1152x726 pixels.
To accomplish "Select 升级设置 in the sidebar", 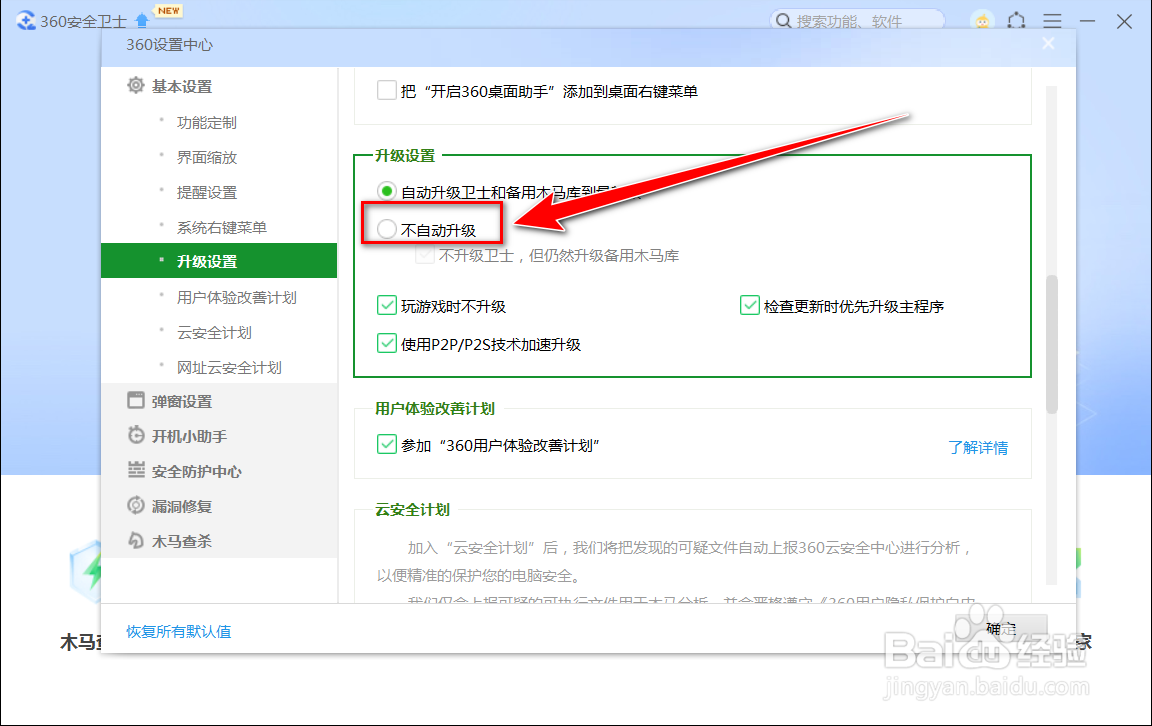I will (219, 261).
